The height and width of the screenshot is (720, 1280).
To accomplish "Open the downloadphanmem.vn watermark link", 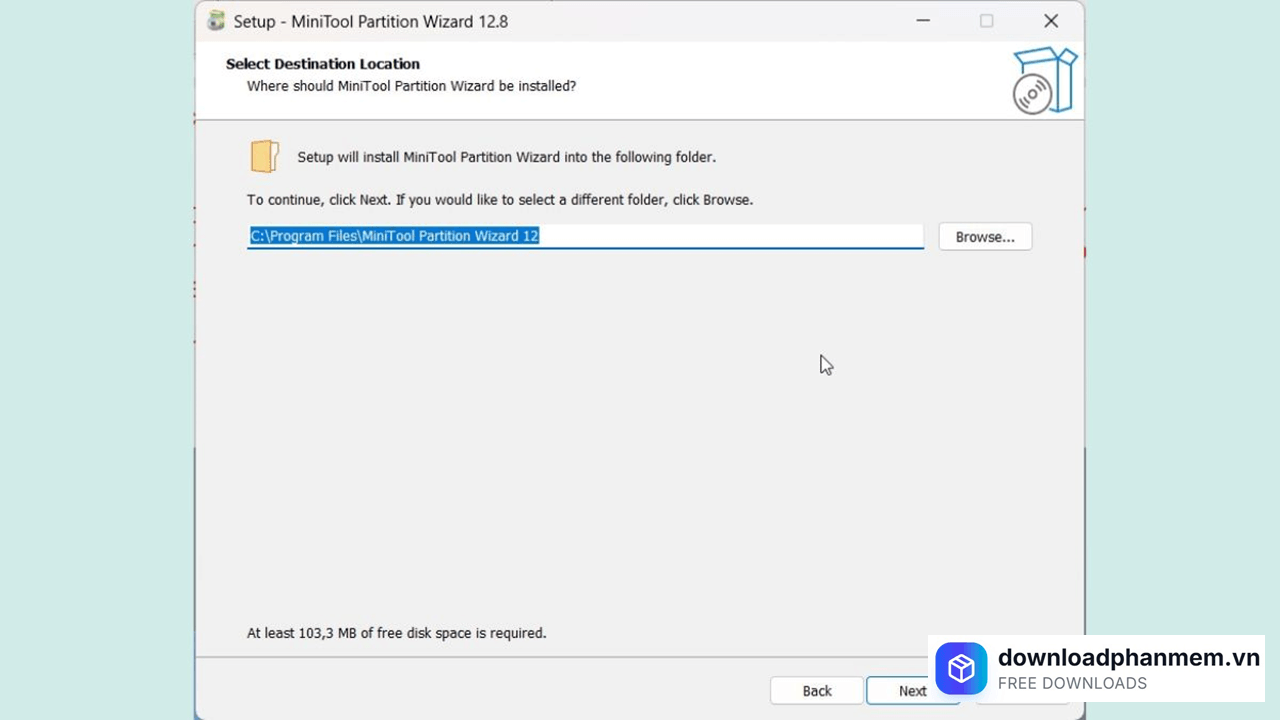I will pos(1128,657).
